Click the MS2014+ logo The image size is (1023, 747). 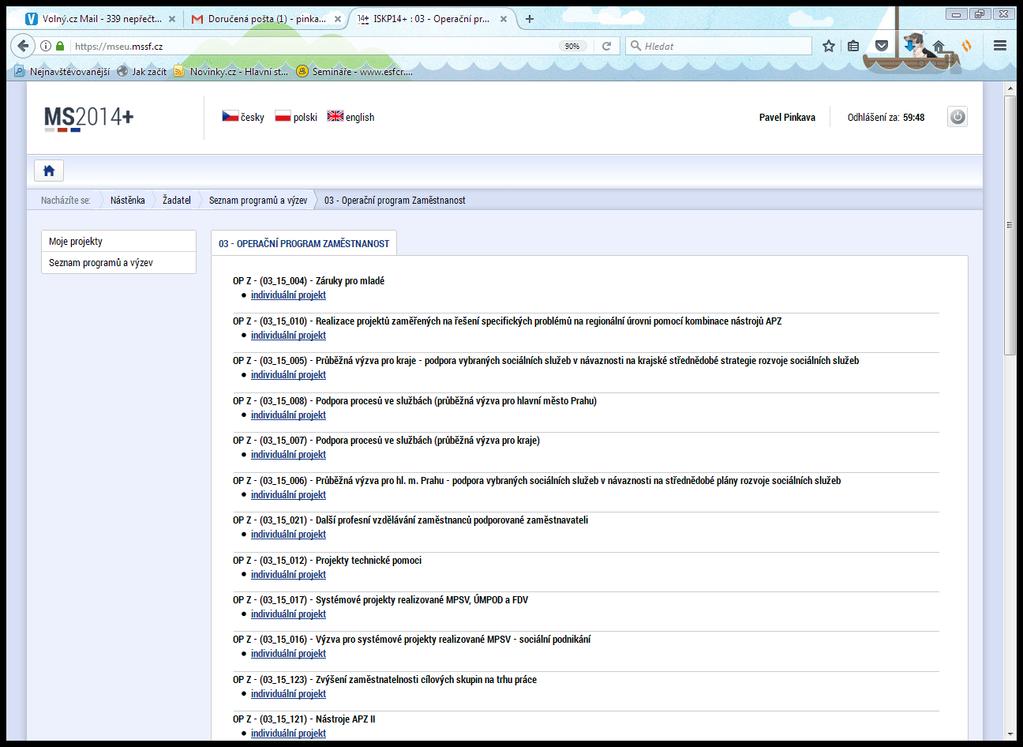[89, 118]
